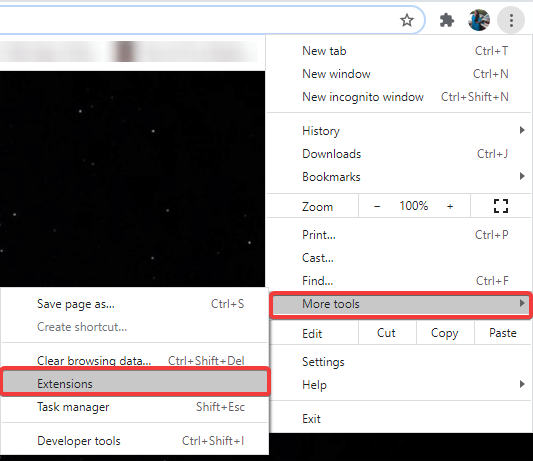Open Developer tools from the submenu
This screenshot has width=533, height=461.
[134, 441]
